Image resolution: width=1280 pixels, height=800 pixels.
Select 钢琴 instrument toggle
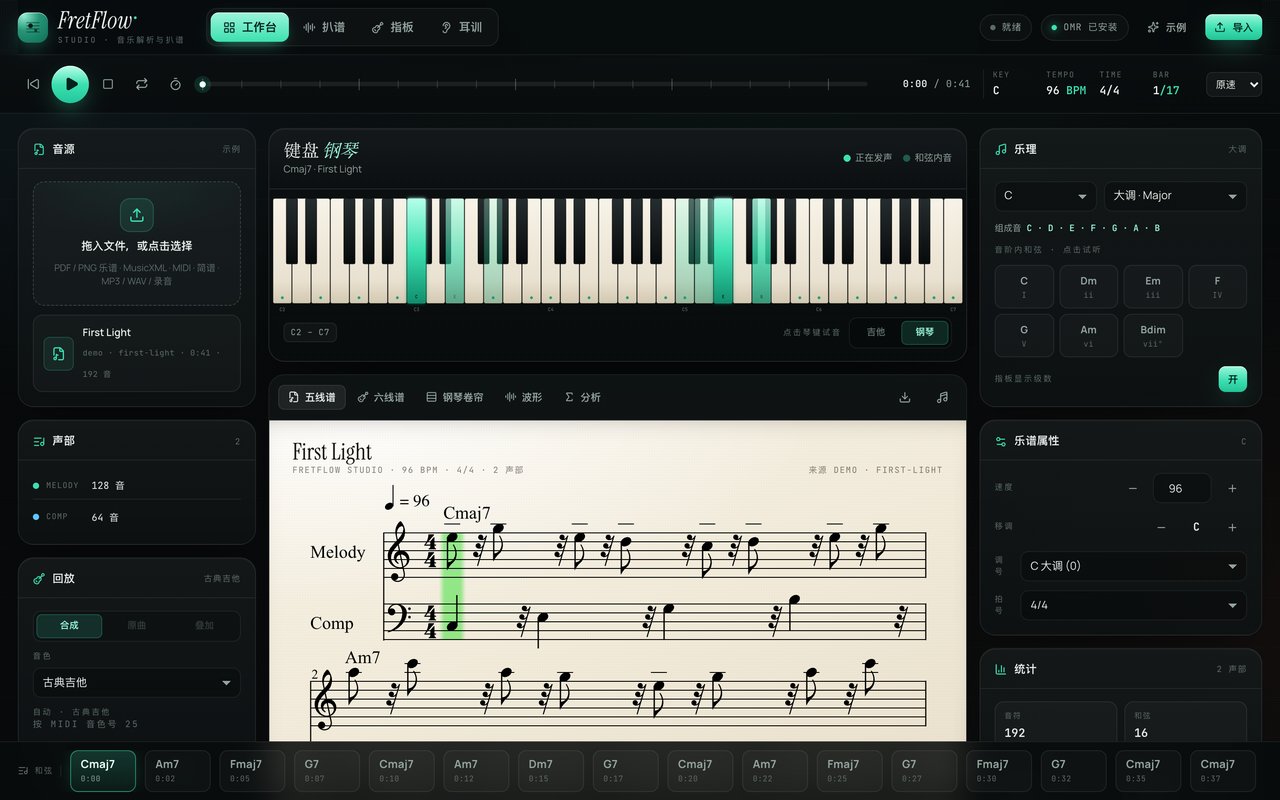pos(924,332)
